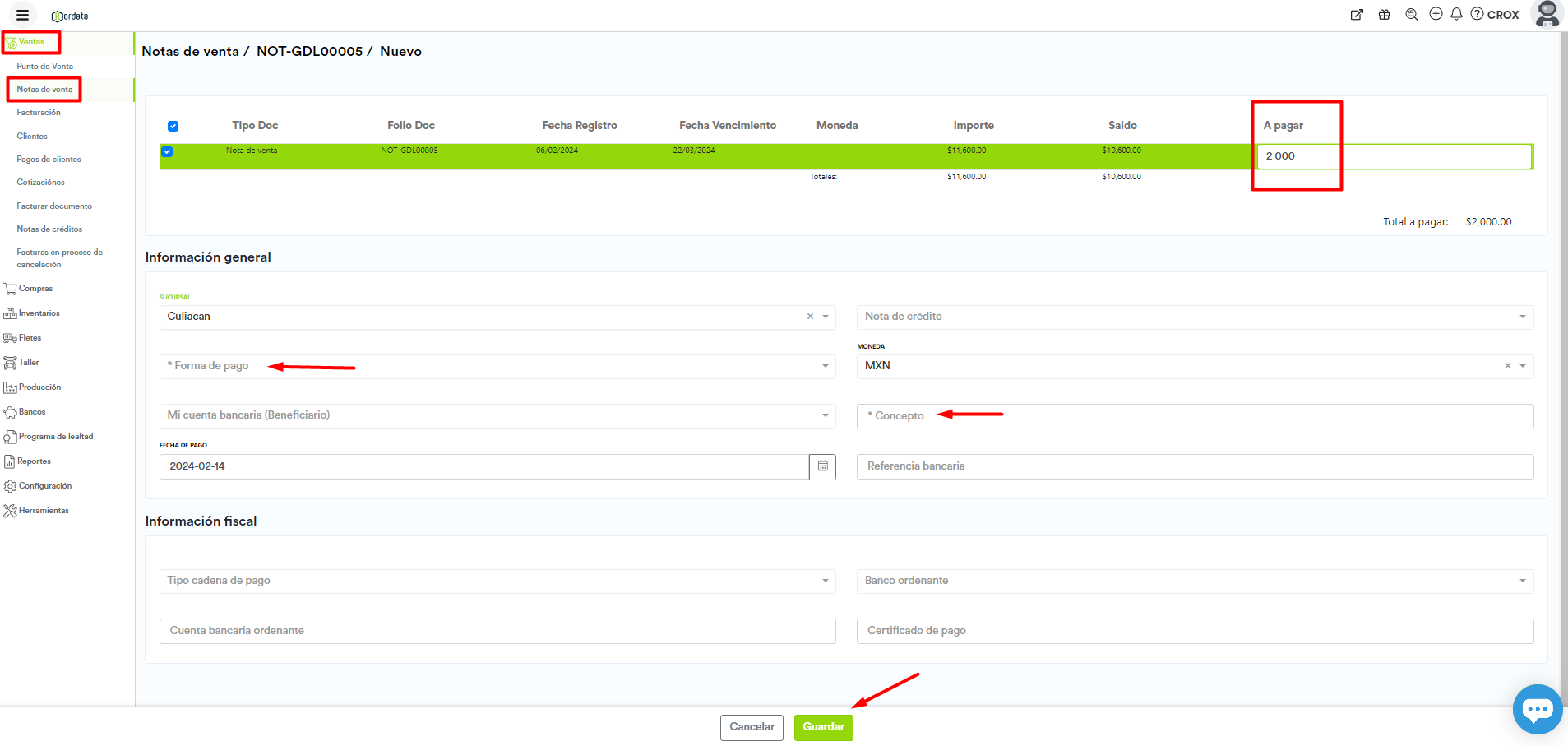Click the green Guardar button
Image resolution: width=1568 pixels, height=746 pixels.
pyautogui.click(x=823, y=727)
